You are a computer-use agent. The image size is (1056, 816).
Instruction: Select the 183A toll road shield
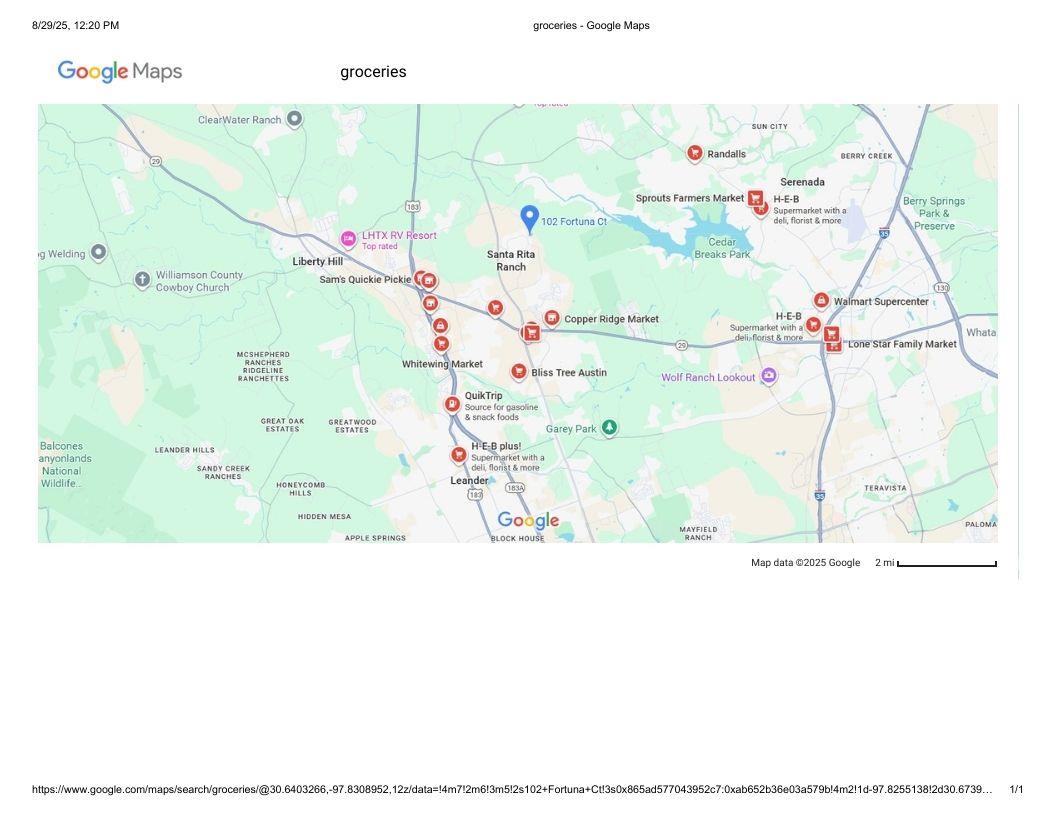coord(515,487)
